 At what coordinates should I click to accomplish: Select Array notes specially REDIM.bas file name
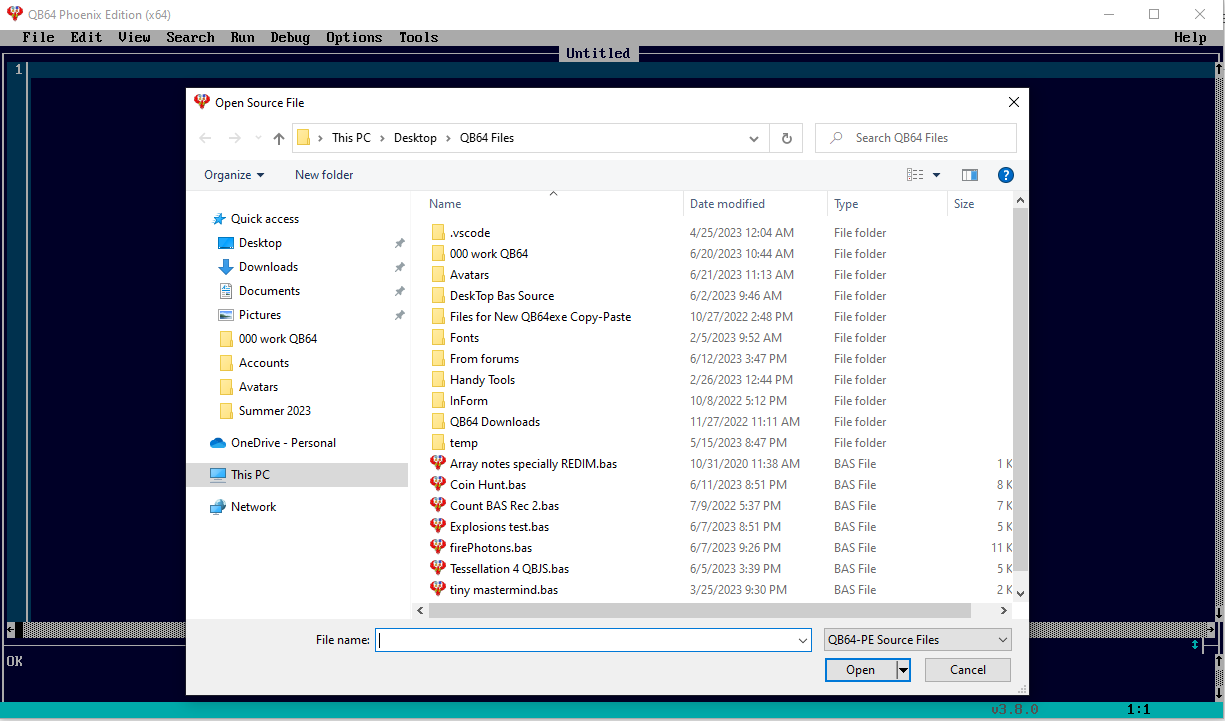point(533,464)
